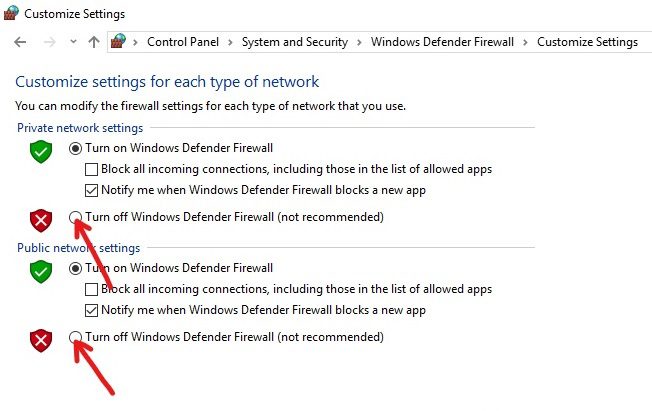Click the Private network settings heading
This screenshot has height=411, width=652.
click(x=80, y=128)
